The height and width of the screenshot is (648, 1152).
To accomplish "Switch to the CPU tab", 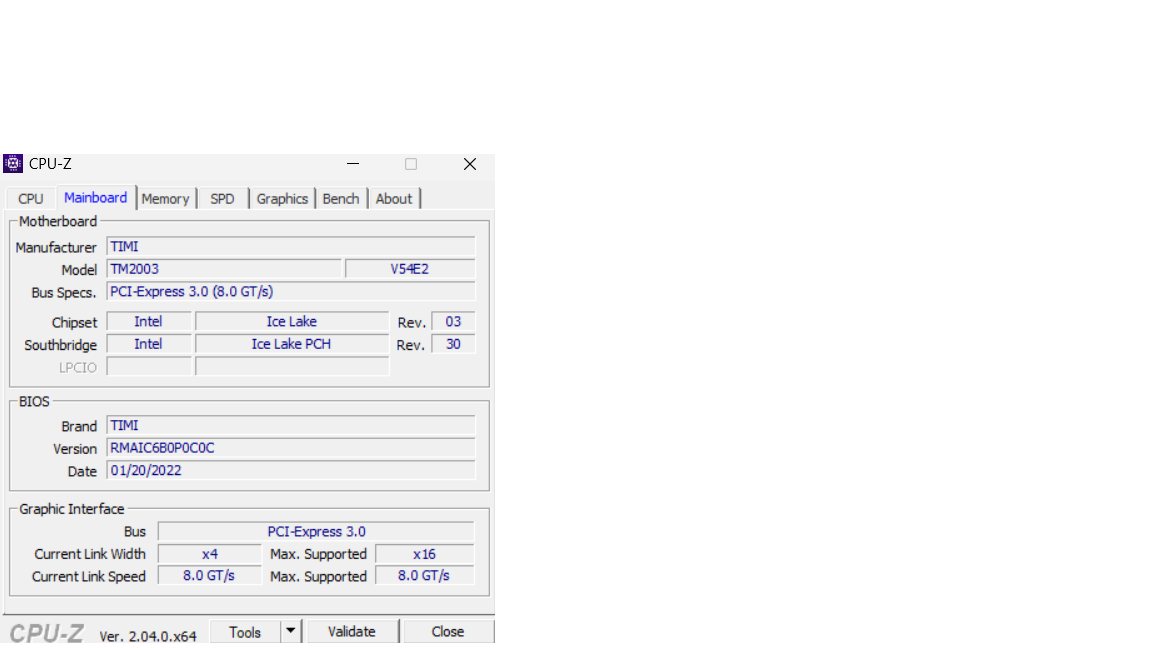I will [31, 198].
